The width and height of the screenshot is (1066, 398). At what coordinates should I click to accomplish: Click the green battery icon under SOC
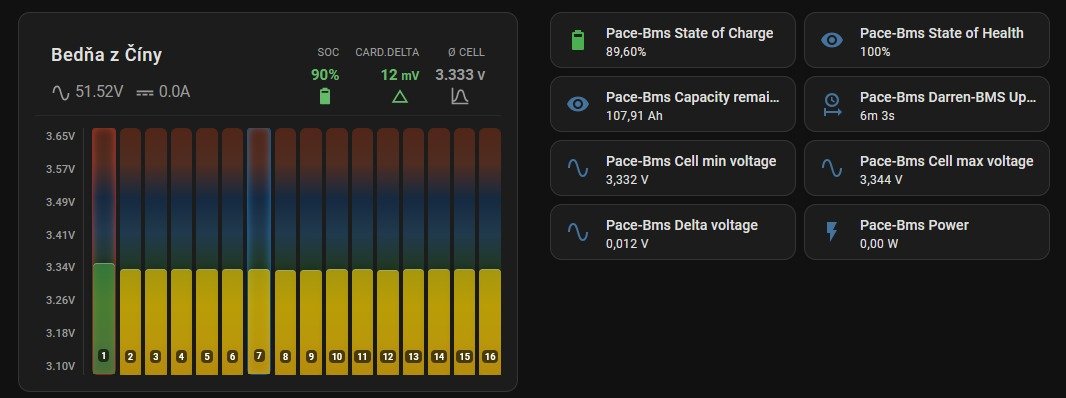pyautogui.click(x=325, y=97)
